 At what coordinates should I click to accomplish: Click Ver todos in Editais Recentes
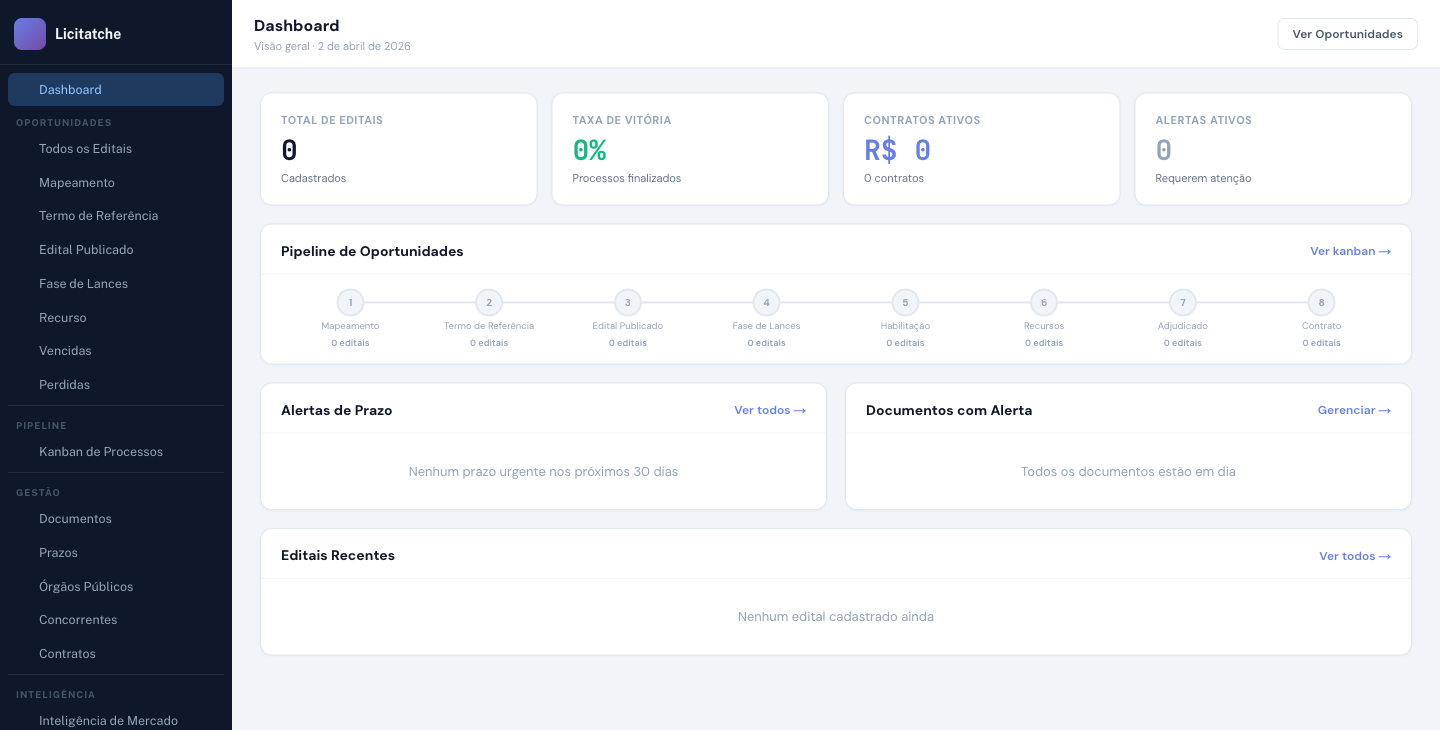pos(1354,556)
